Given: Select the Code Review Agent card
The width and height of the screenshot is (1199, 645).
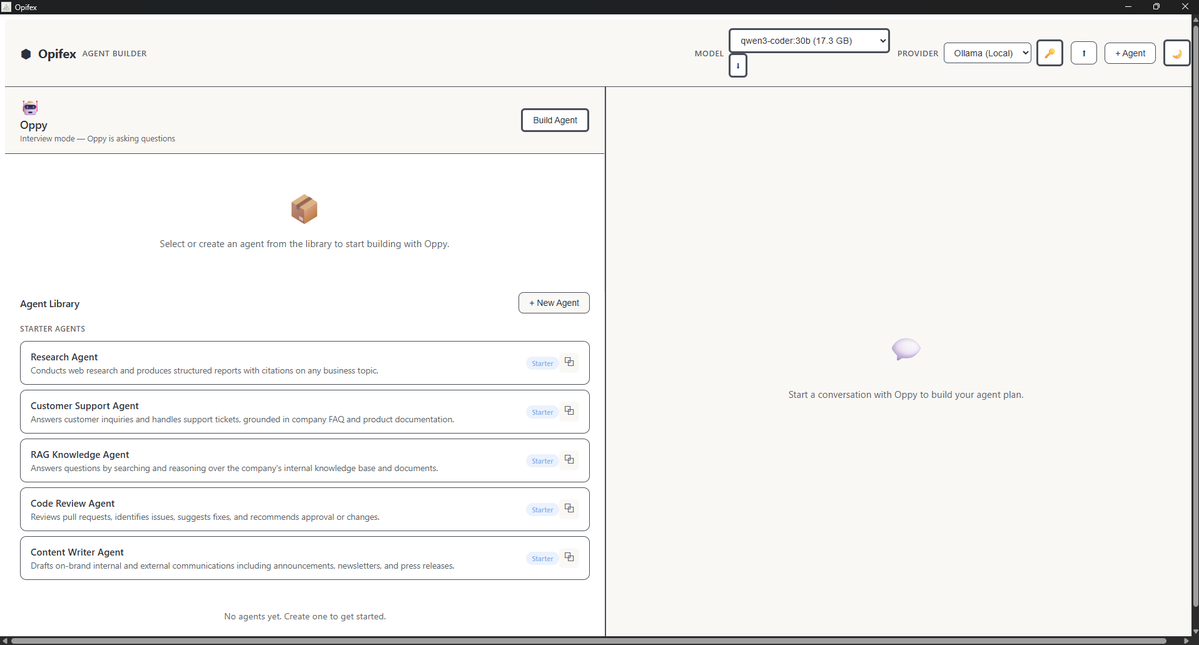Looking at the screenshot, I should pos(304,510).
